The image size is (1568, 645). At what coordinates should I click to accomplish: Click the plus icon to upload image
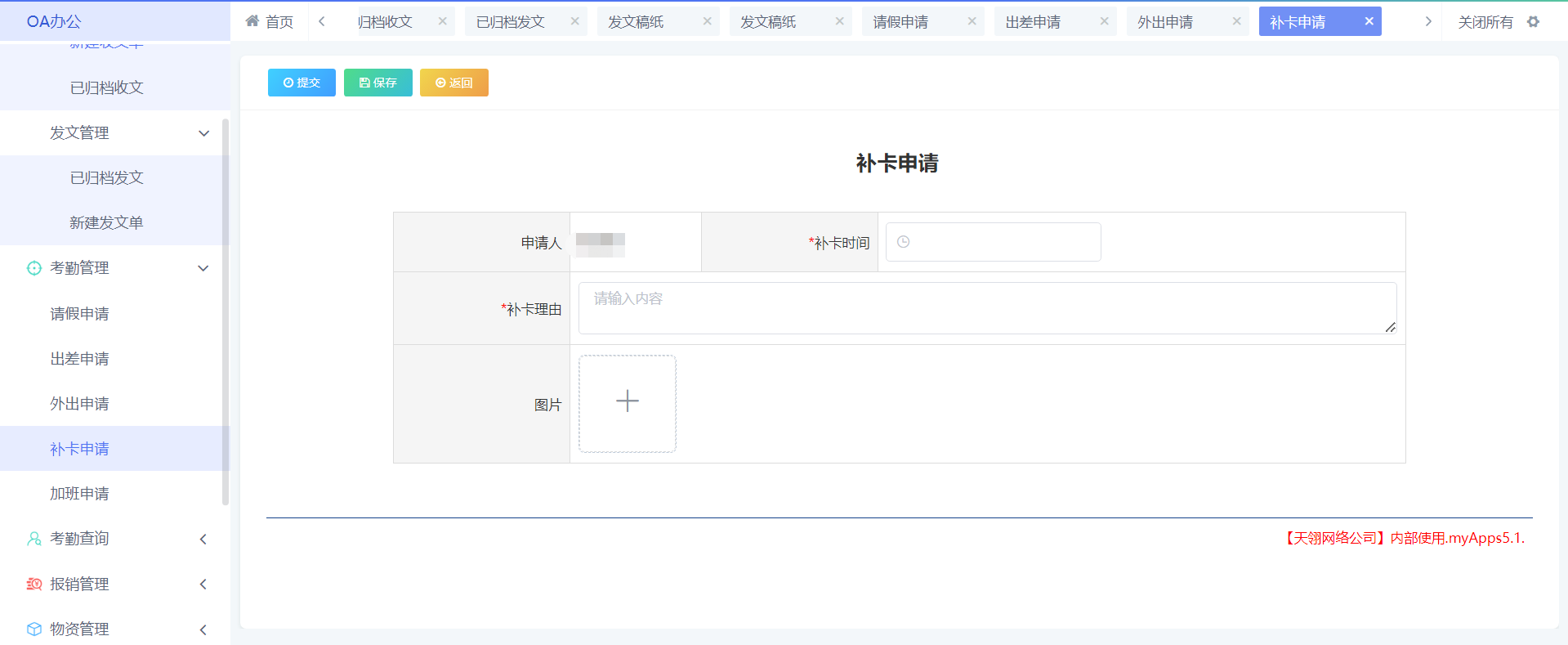tap(627, 401)
